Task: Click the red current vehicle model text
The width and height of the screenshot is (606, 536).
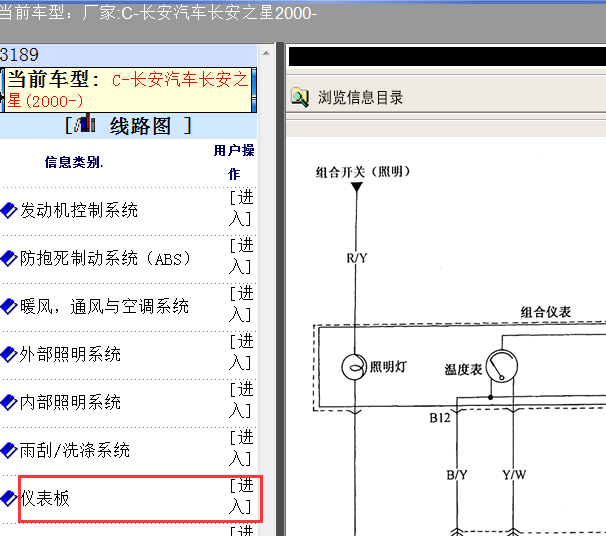Action: [x=128, y=90]
